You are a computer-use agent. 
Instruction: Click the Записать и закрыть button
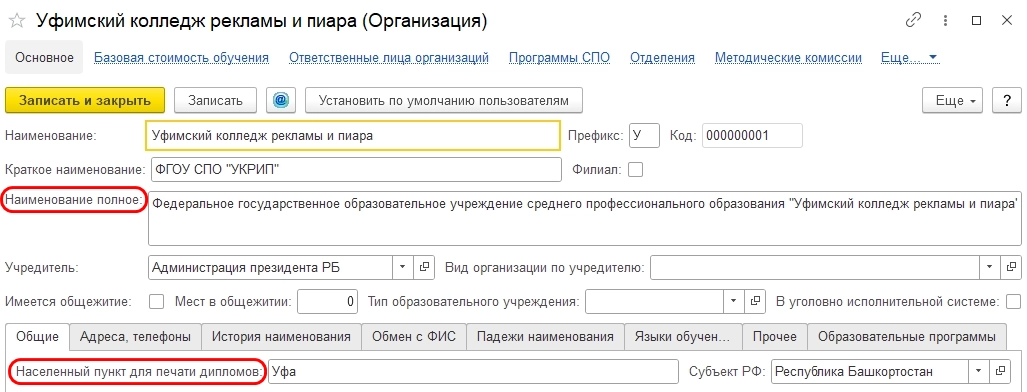click(85, 100)
